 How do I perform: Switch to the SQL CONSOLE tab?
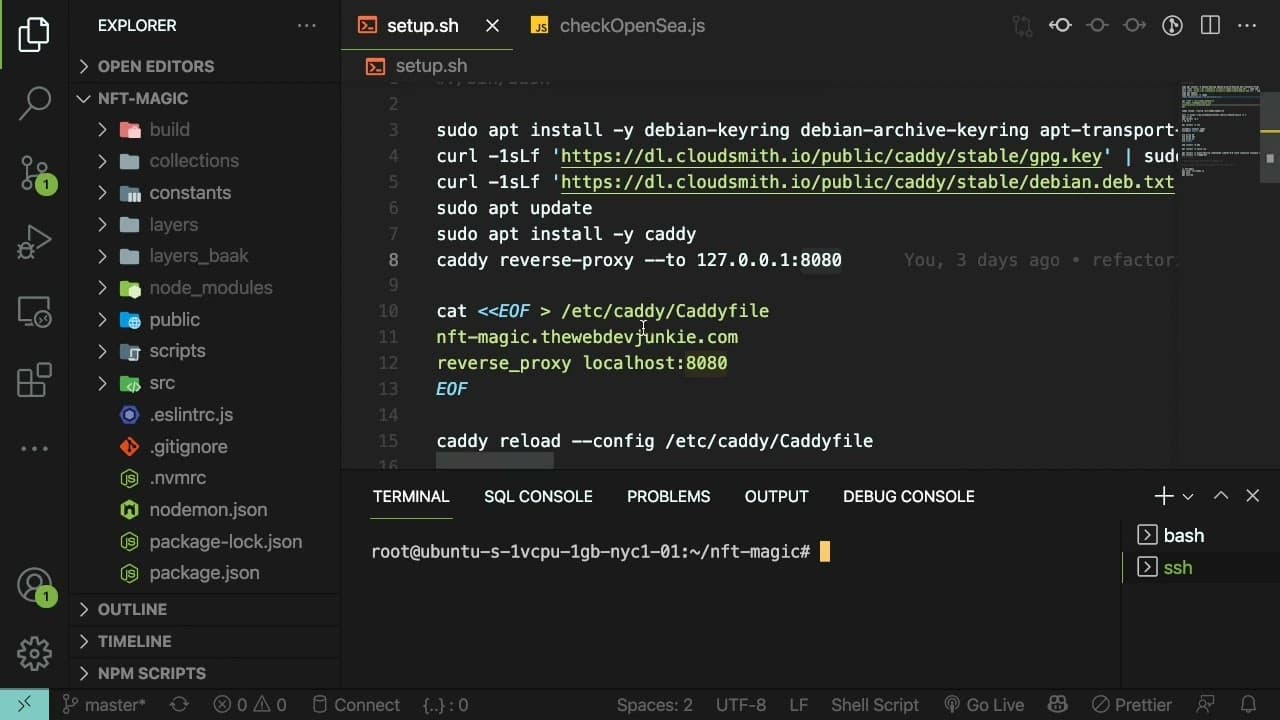pos(538,497)
